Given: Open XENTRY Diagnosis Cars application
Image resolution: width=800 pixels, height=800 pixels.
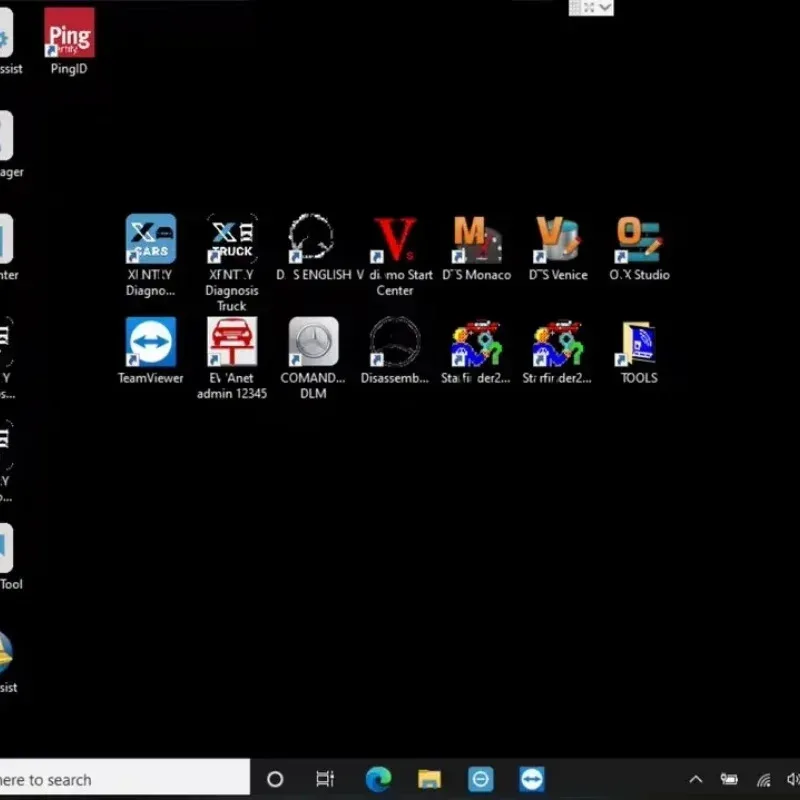Looking at the screenshot, I should [x=150, y=237].
